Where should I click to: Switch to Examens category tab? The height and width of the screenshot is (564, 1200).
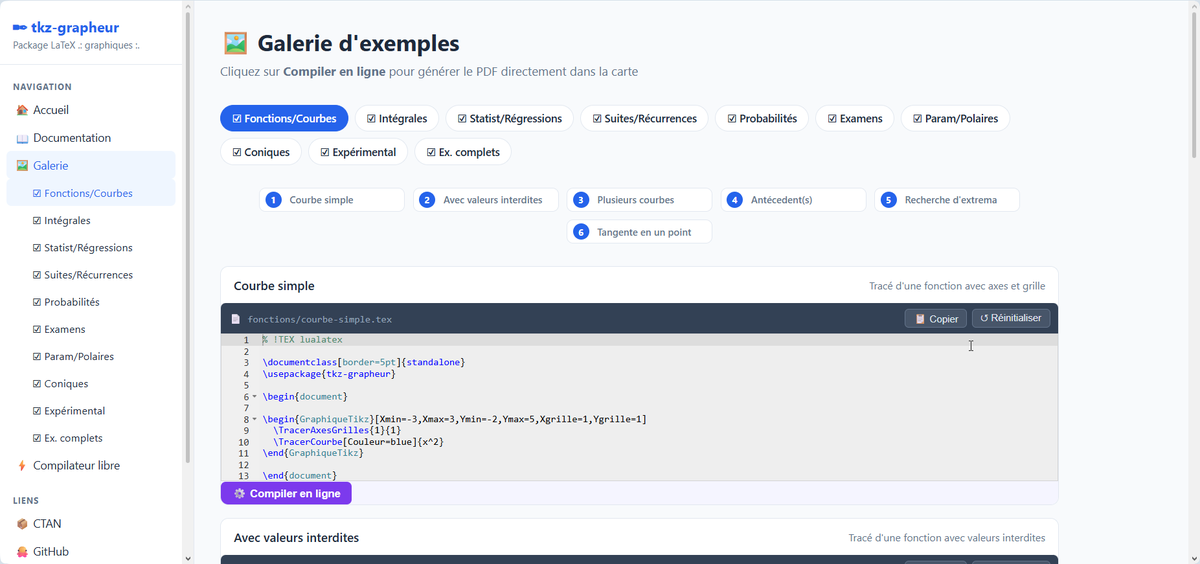coord(855,118)
